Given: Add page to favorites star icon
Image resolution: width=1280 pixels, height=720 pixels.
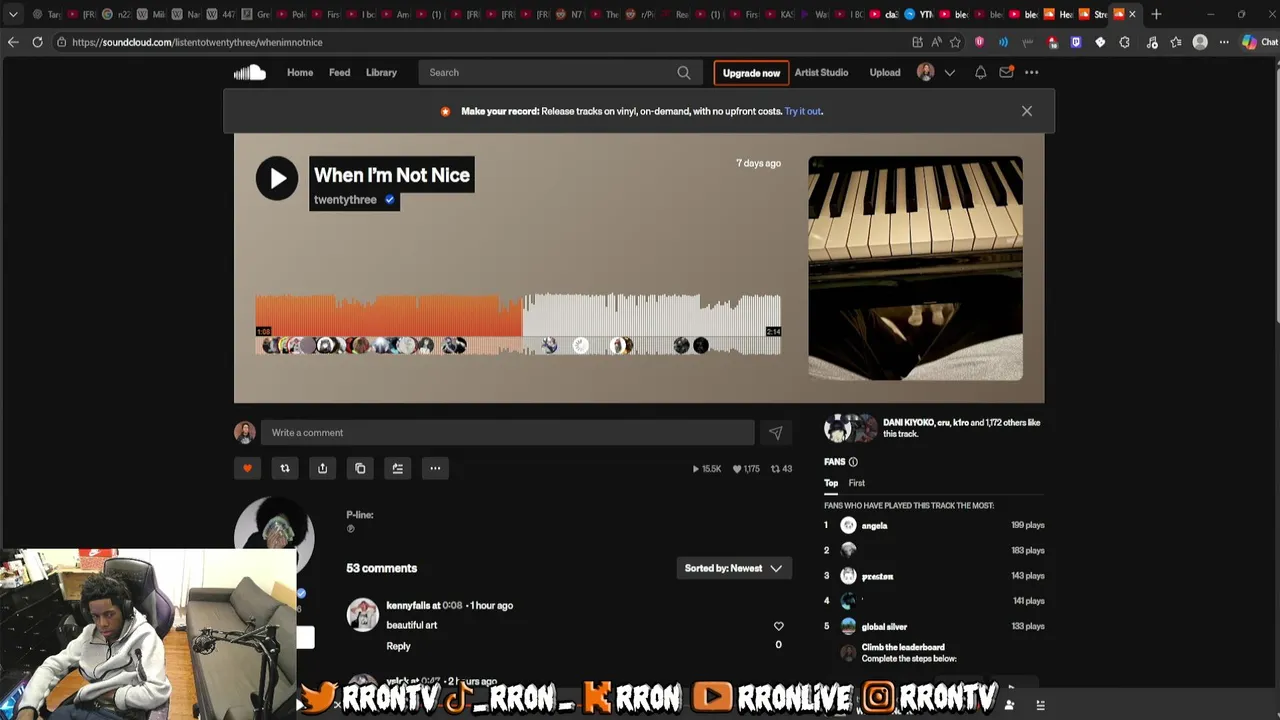Looking at the screenshot, I should (955, 42).
